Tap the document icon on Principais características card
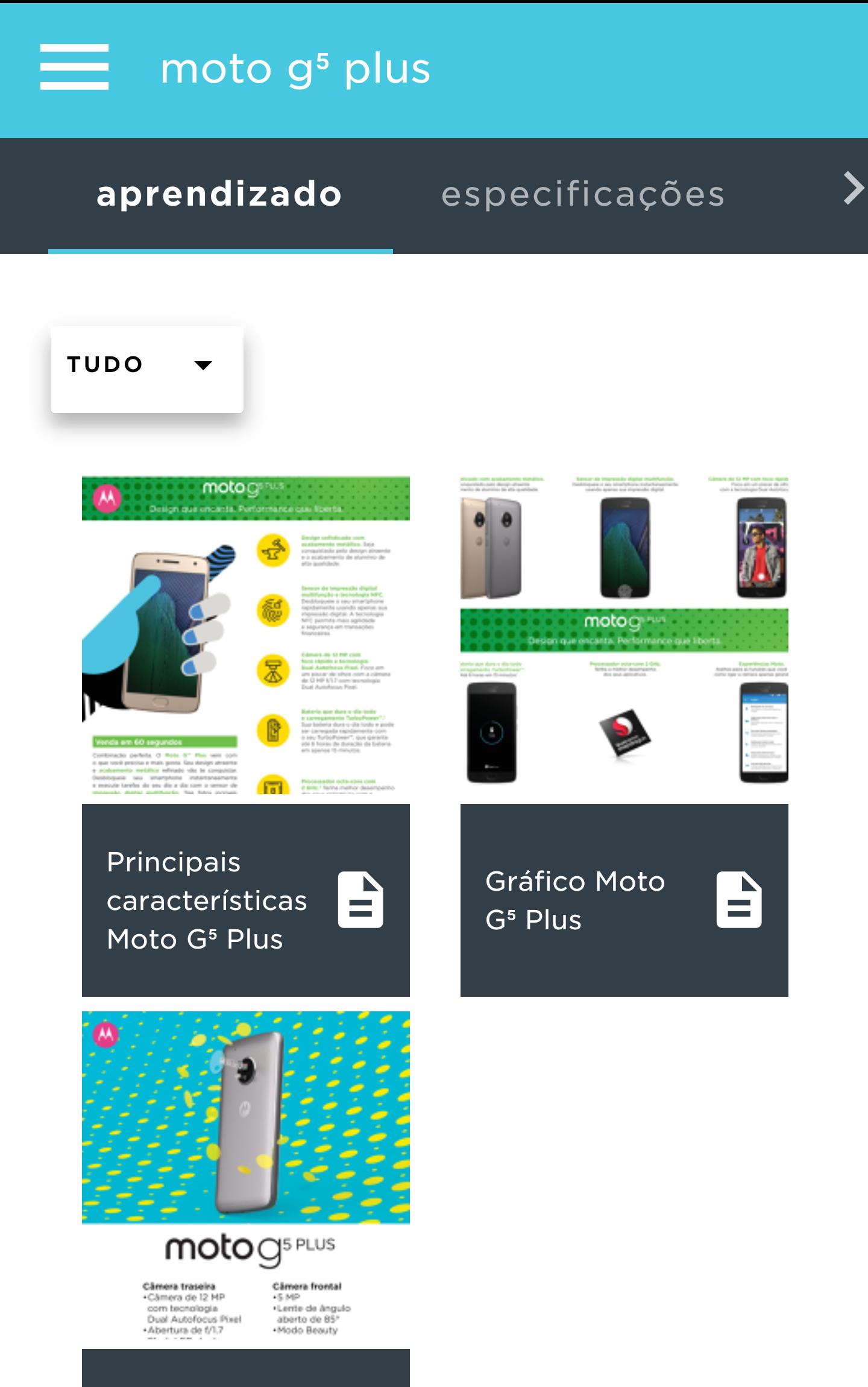The height and width of the screenshot is (1387, 868). tap(360, 899)
